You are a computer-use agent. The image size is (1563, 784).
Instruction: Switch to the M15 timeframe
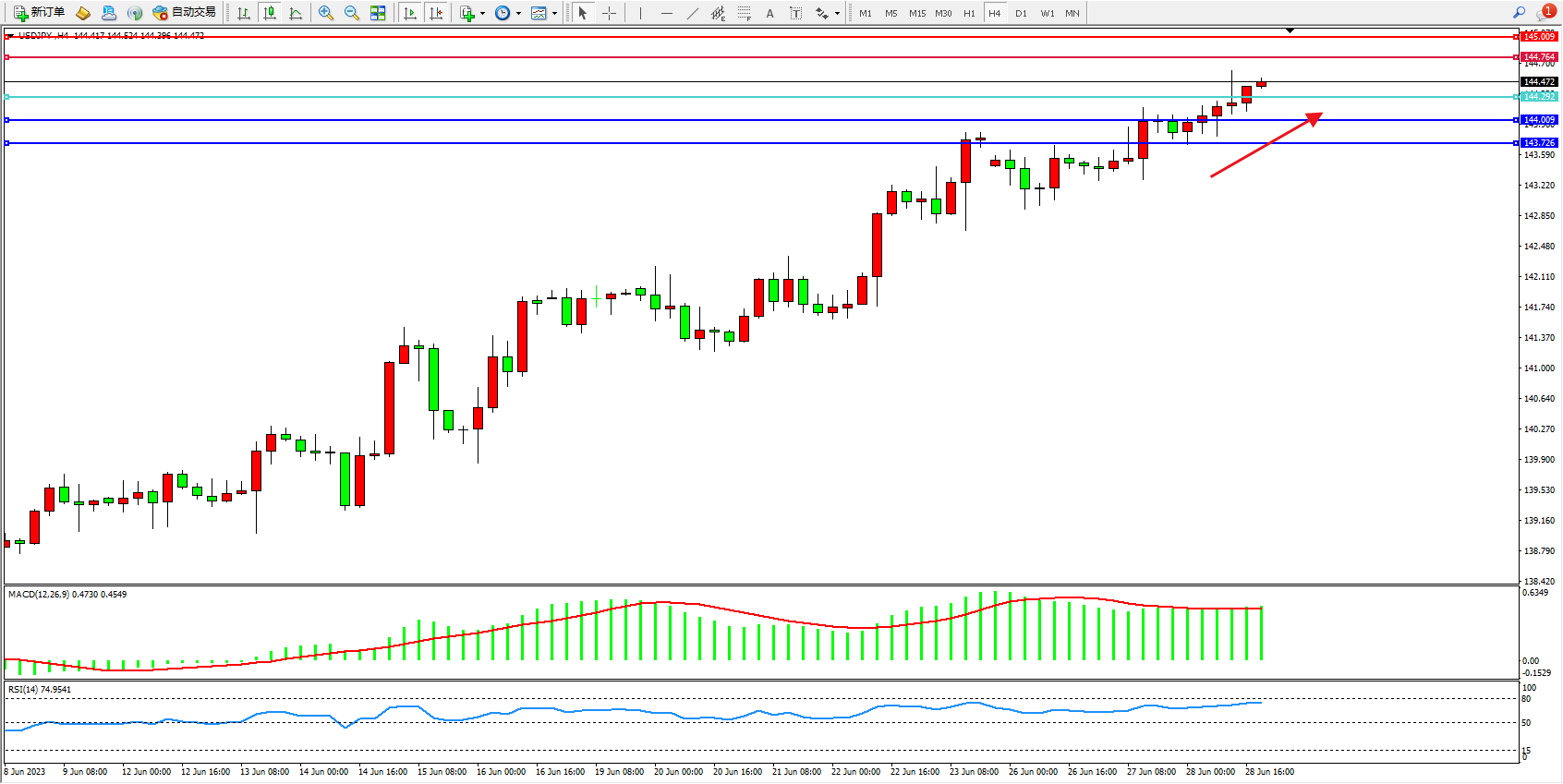[916, 13]
